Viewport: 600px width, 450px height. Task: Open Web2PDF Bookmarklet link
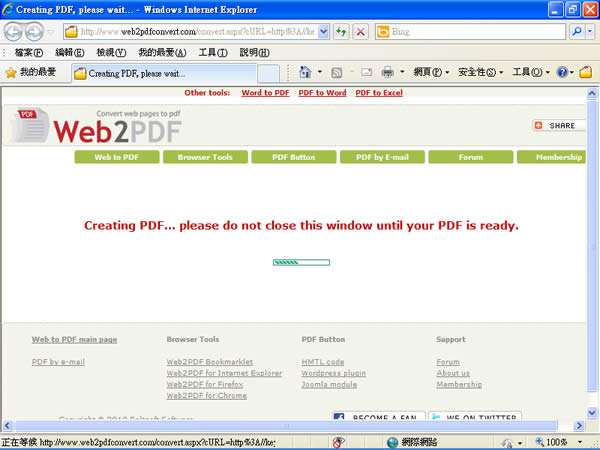click(210, 362)
